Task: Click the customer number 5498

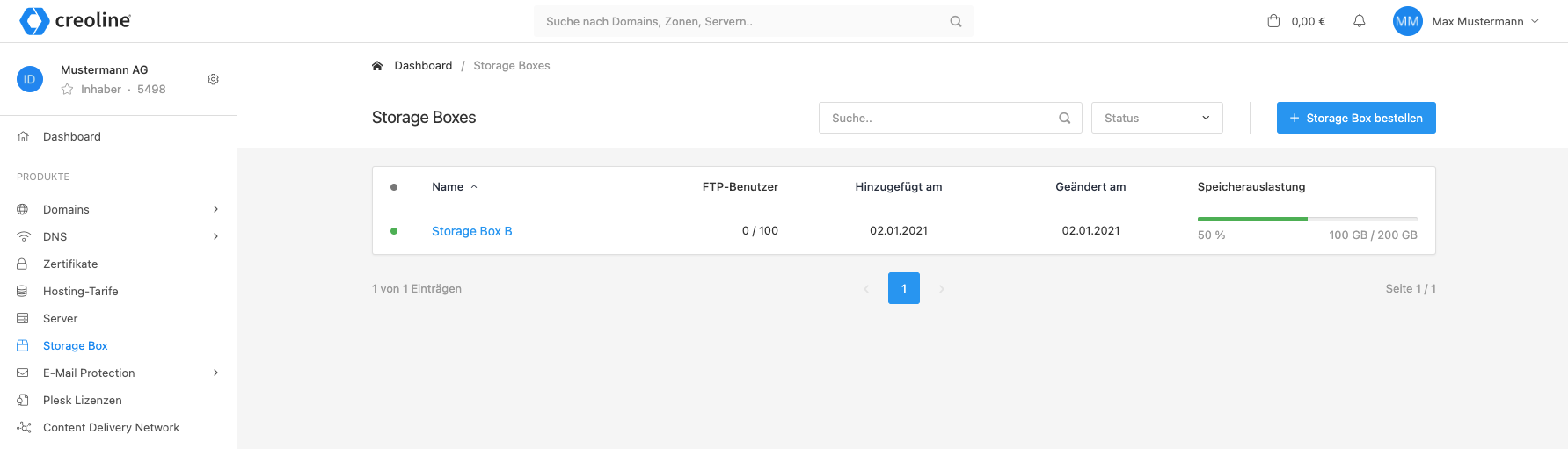Action: click(151, 89)
